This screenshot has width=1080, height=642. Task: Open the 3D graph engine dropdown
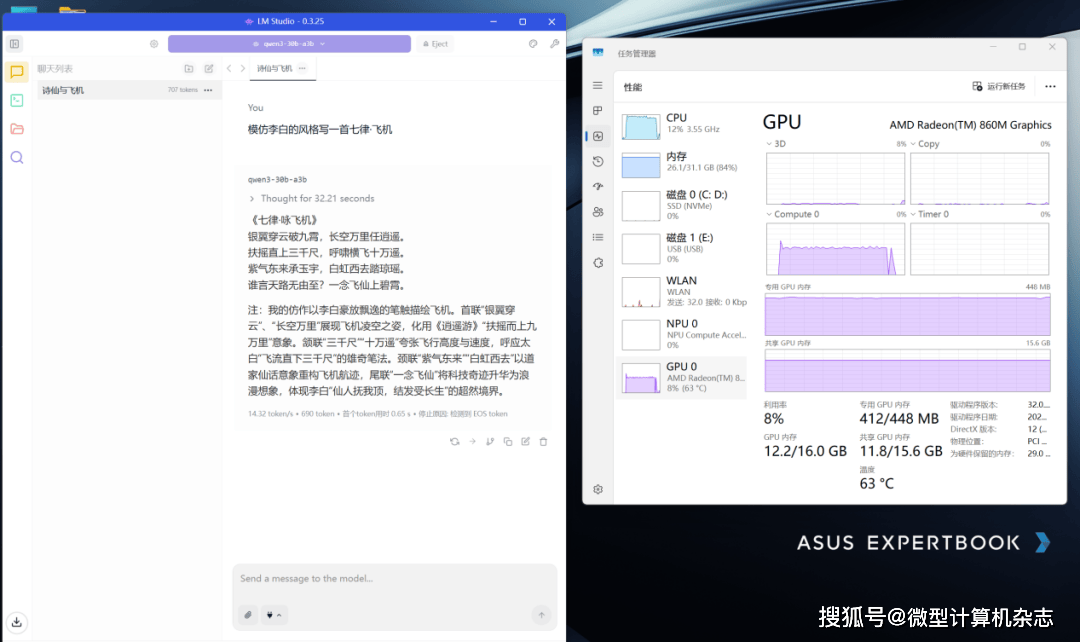coord(769,144)
